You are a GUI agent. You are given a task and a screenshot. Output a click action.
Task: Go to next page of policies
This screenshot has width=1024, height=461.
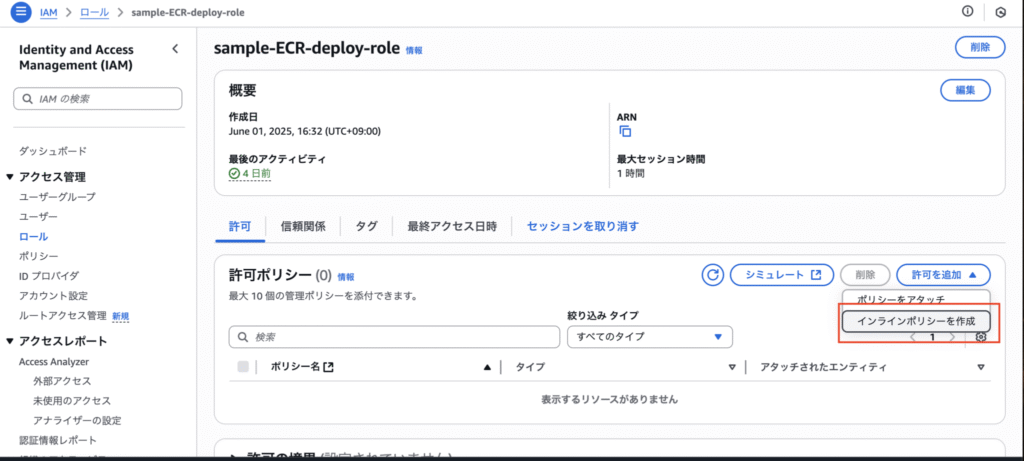(x=952, y=337)
